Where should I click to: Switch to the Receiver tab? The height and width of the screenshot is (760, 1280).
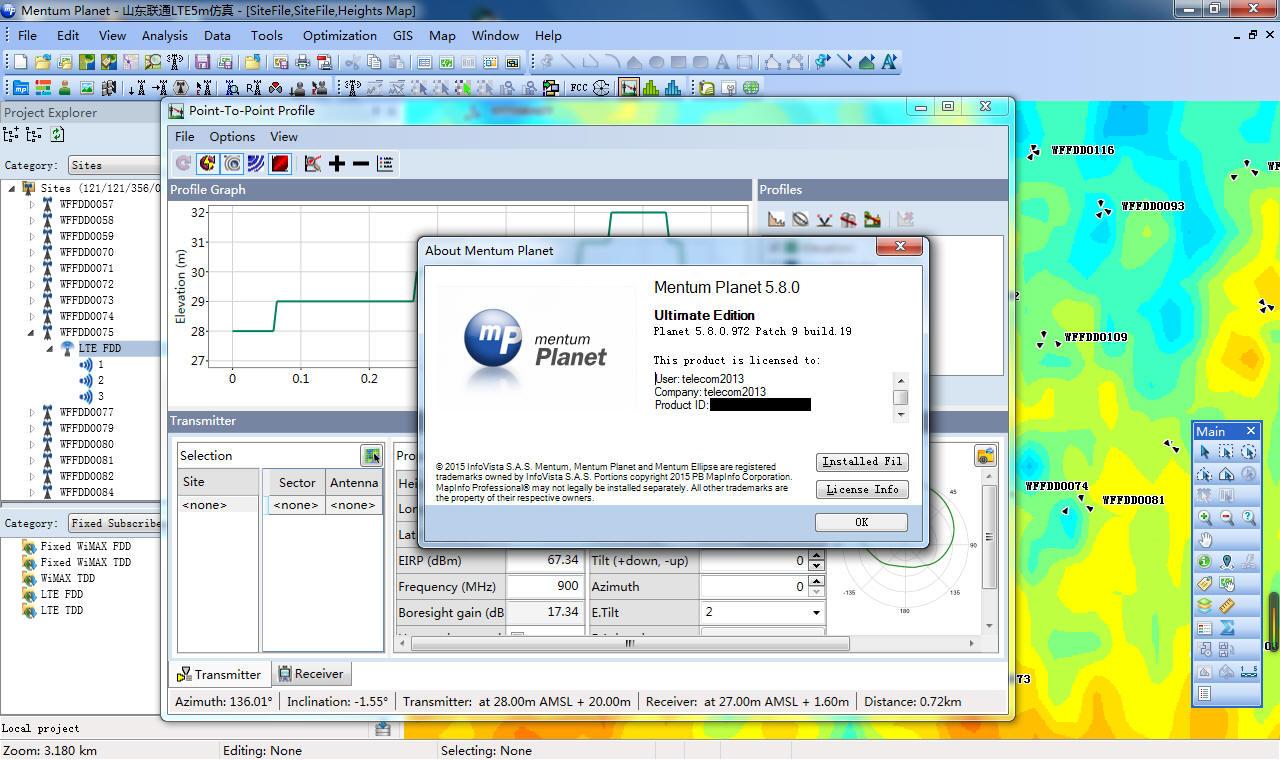(311, 674)
